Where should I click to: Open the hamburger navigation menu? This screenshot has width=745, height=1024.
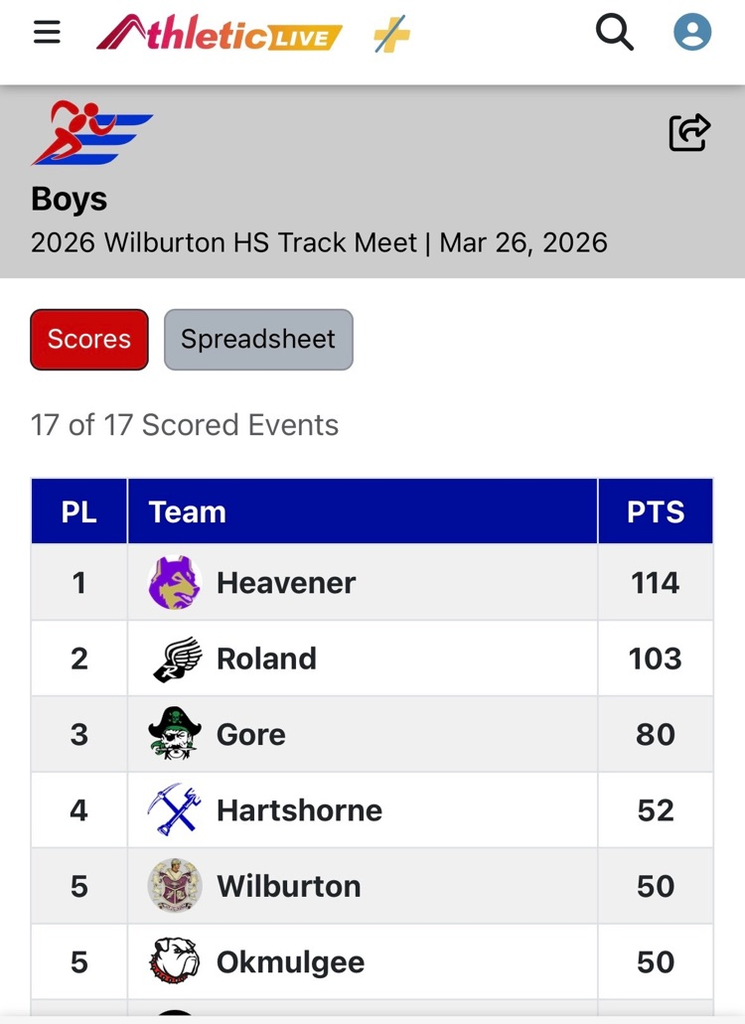pyautogui.click(x=47, y=33)
